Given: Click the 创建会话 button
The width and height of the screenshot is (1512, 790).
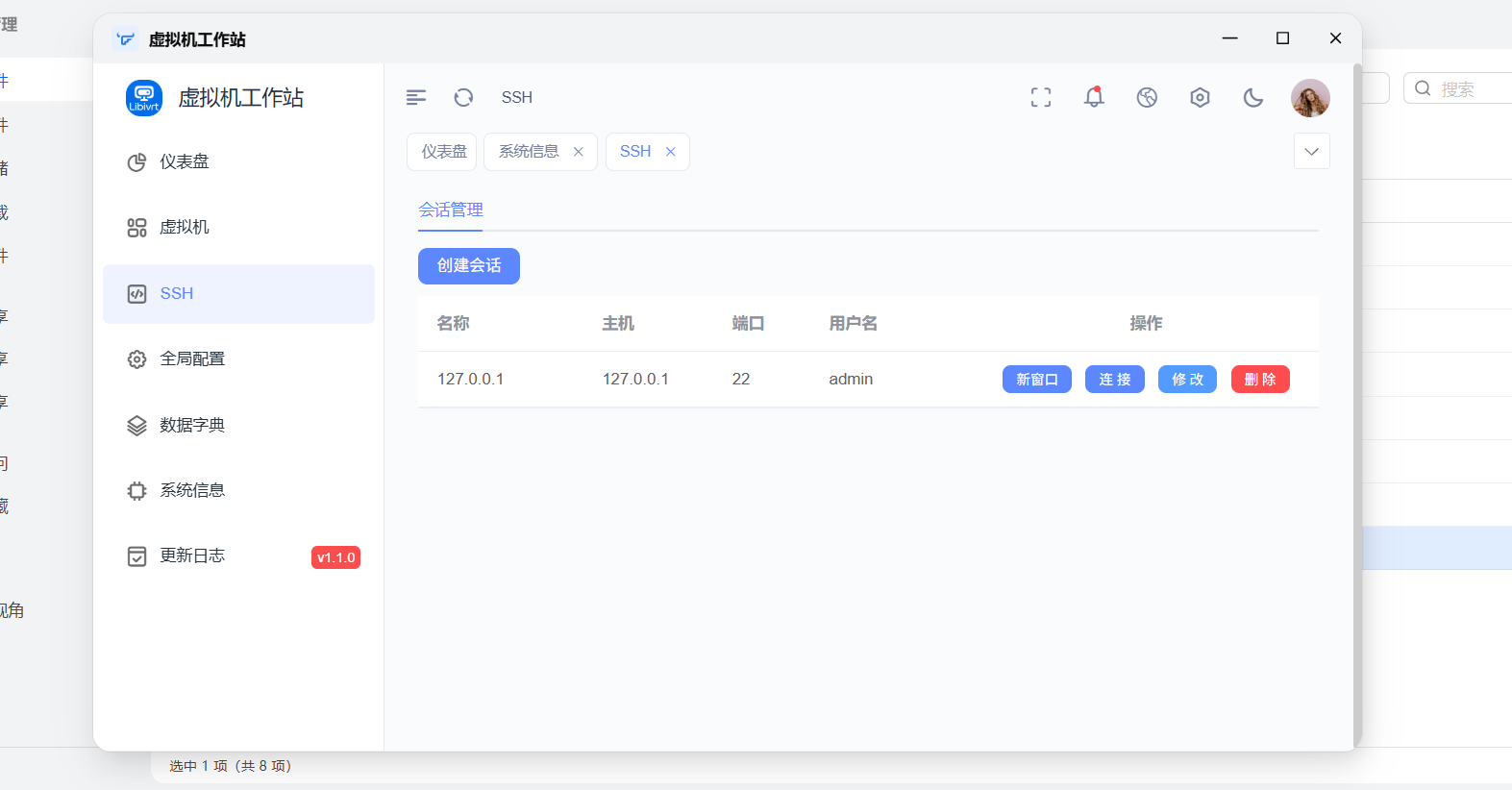Looking at the screenshot, I should click(469, 266).
